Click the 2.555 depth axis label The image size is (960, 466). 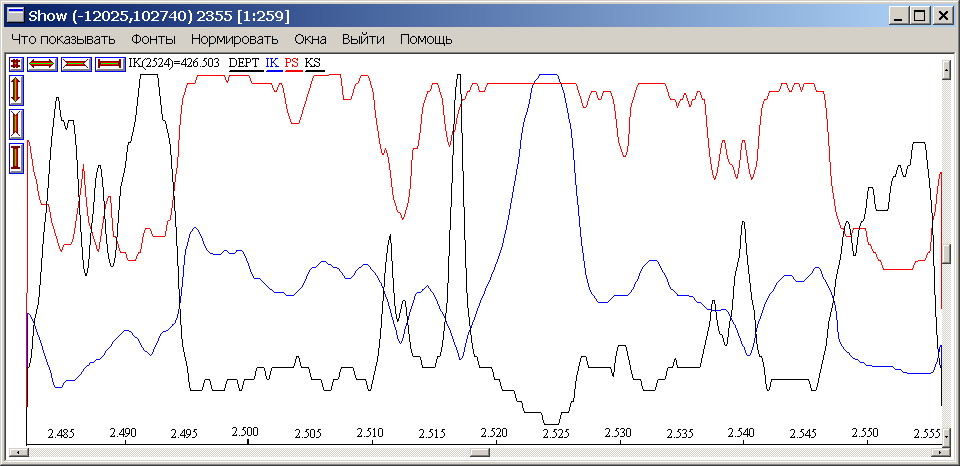click(928, 435)
